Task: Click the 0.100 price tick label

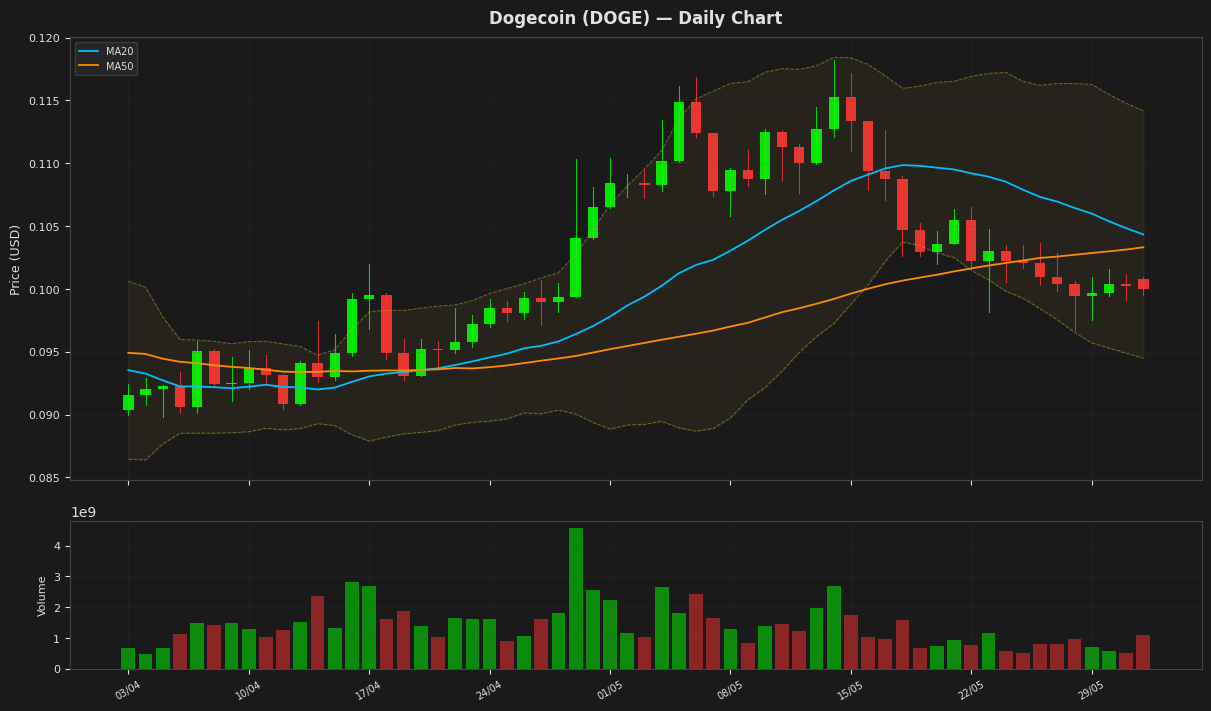Action: pyautogui.click(x=44, y=290)
